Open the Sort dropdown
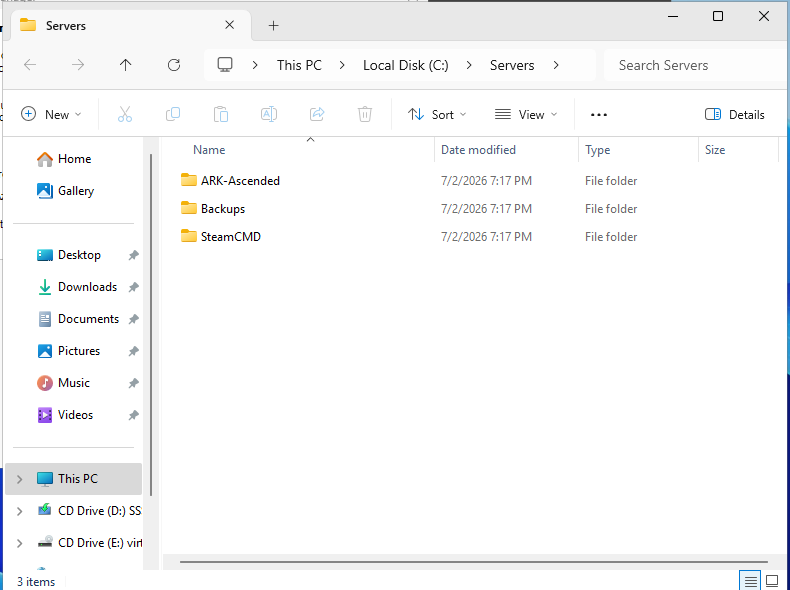Image resolution: width=790 pixels, height=590 pixels. pyautogui.click(x=436, y=114)
